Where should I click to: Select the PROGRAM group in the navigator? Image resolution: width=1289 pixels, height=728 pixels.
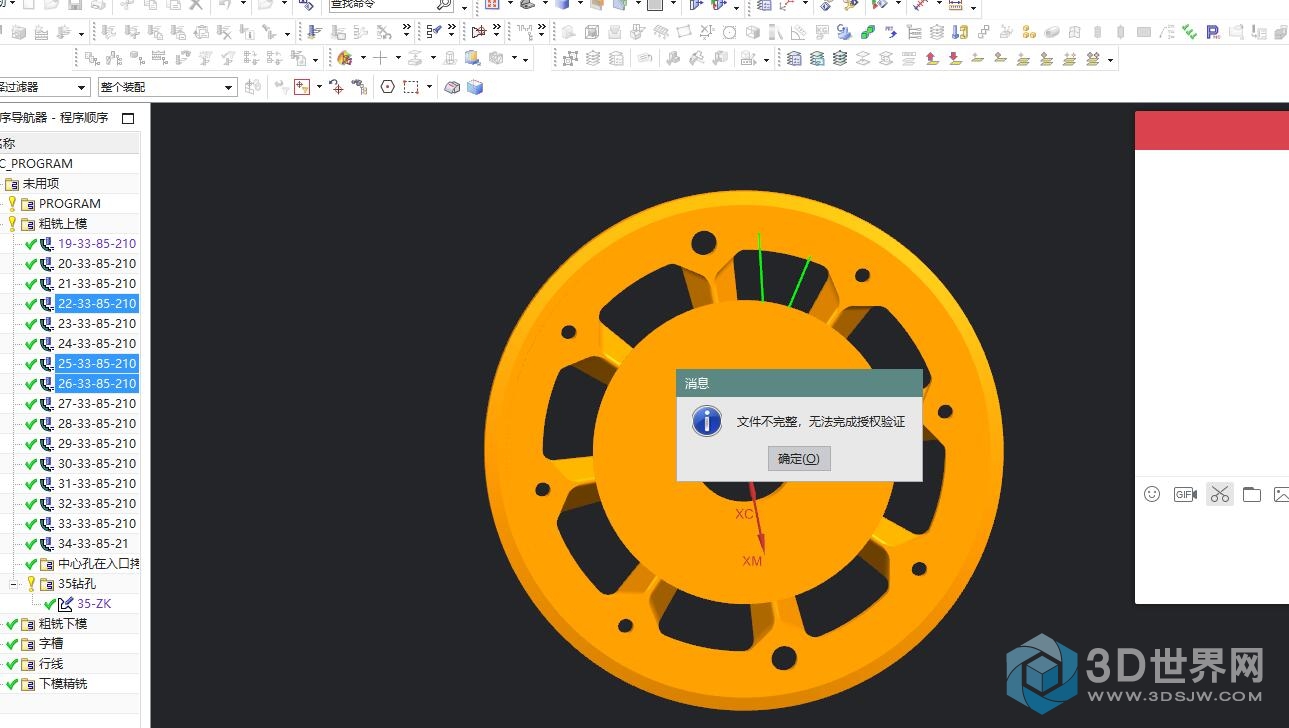pyautogui.click(x=70, y=204)
